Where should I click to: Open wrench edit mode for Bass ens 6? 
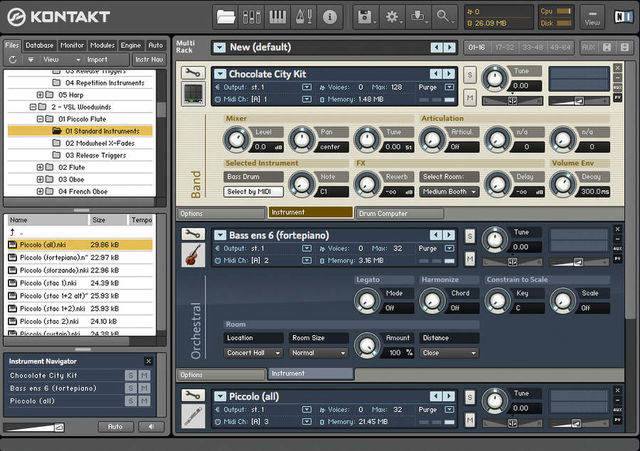(193, 234)
